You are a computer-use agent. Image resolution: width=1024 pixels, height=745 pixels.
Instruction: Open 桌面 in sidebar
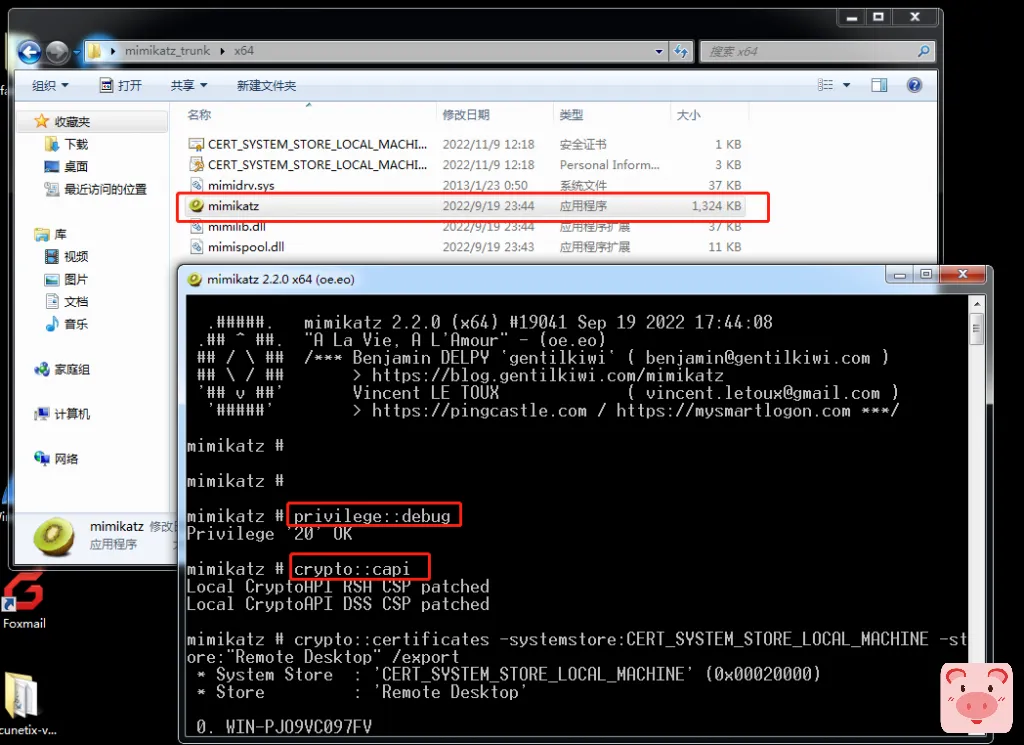click(76, 166)
